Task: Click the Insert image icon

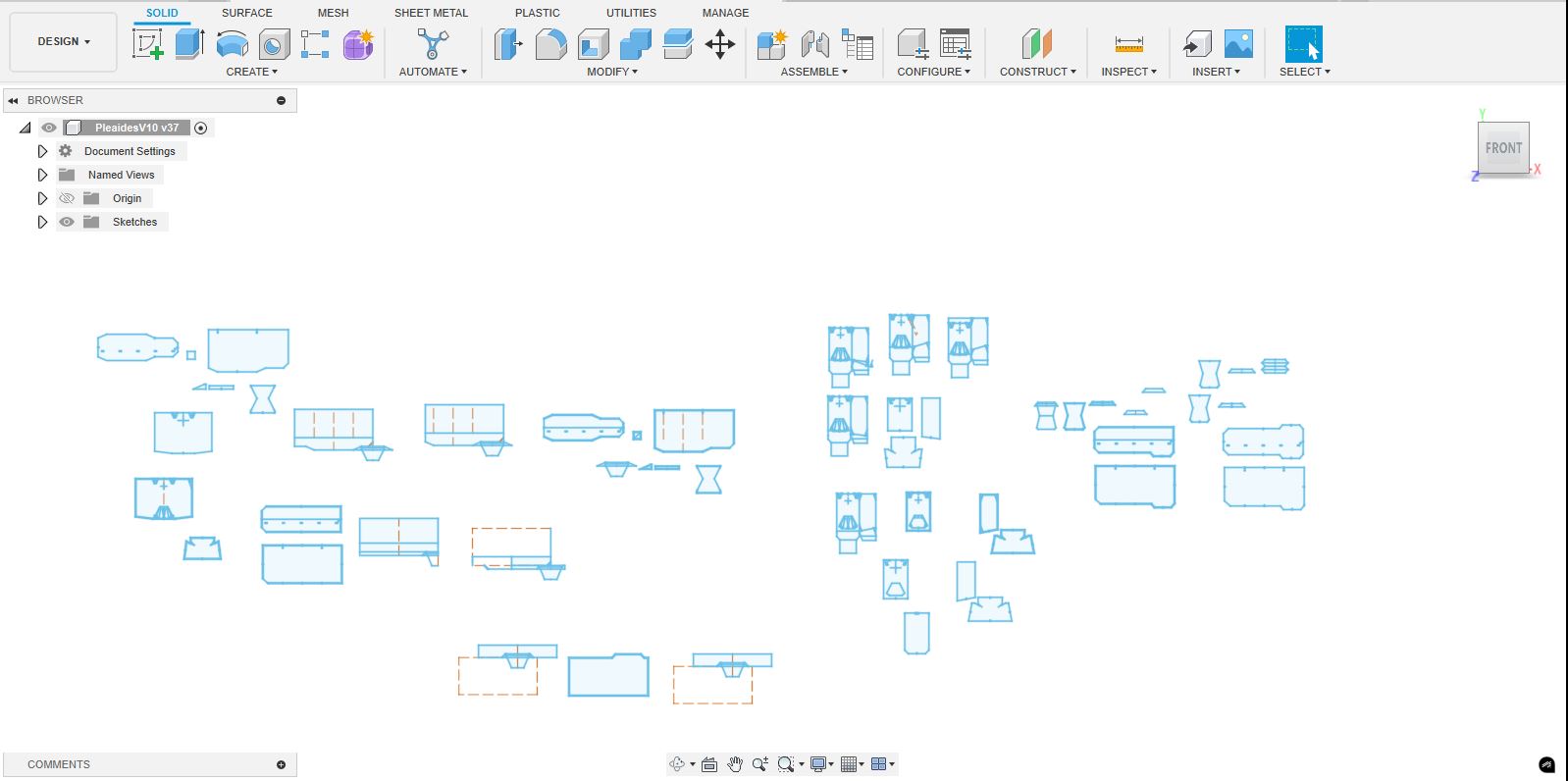Action: [x=1238, y=44]
